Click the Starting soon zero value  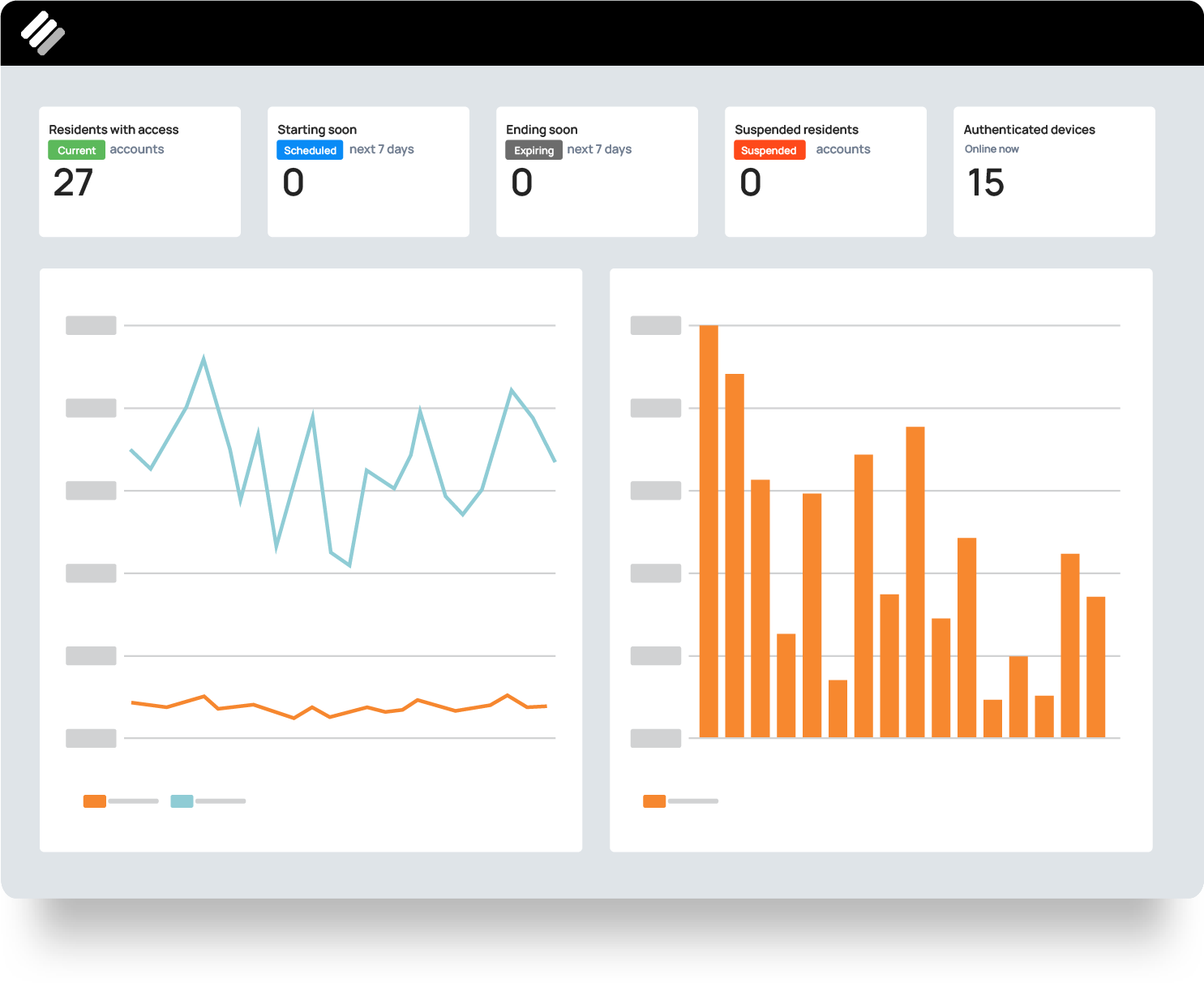(x=294, y=182)
